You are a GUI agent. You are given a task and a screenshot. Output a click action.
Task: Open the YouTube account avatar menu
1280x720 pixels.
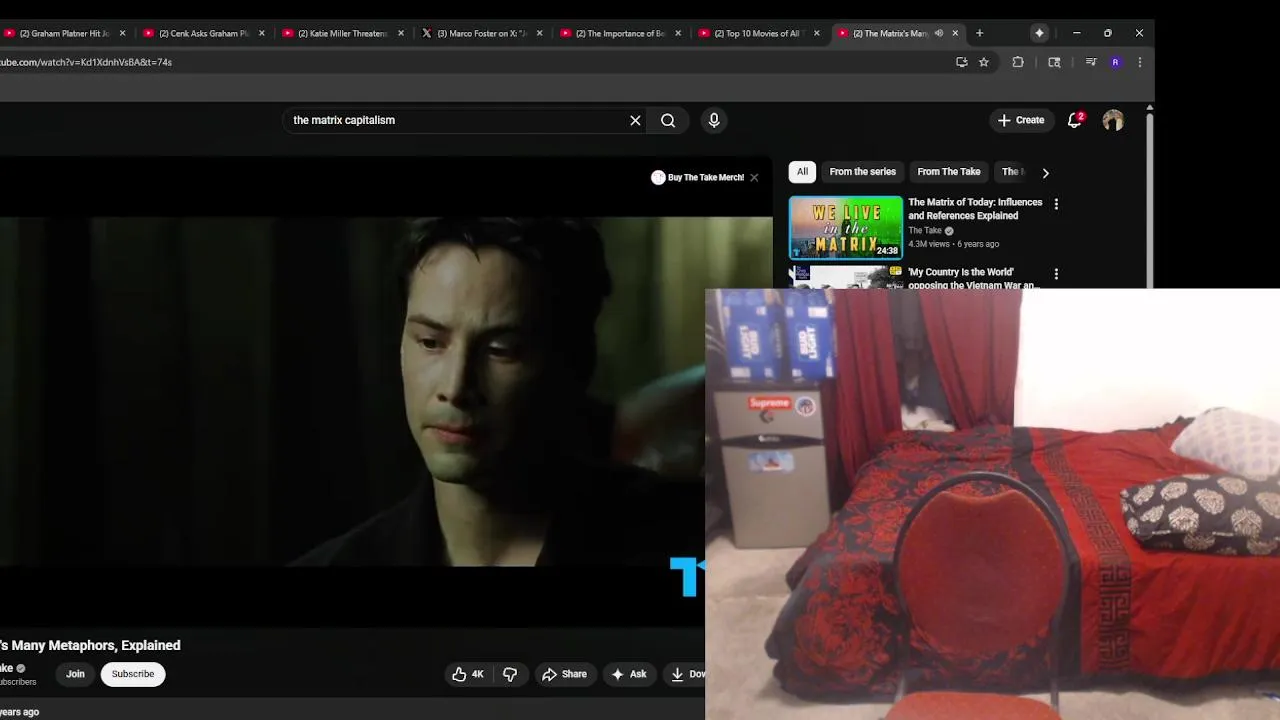pyautogui.click(x=1113, y=120)
